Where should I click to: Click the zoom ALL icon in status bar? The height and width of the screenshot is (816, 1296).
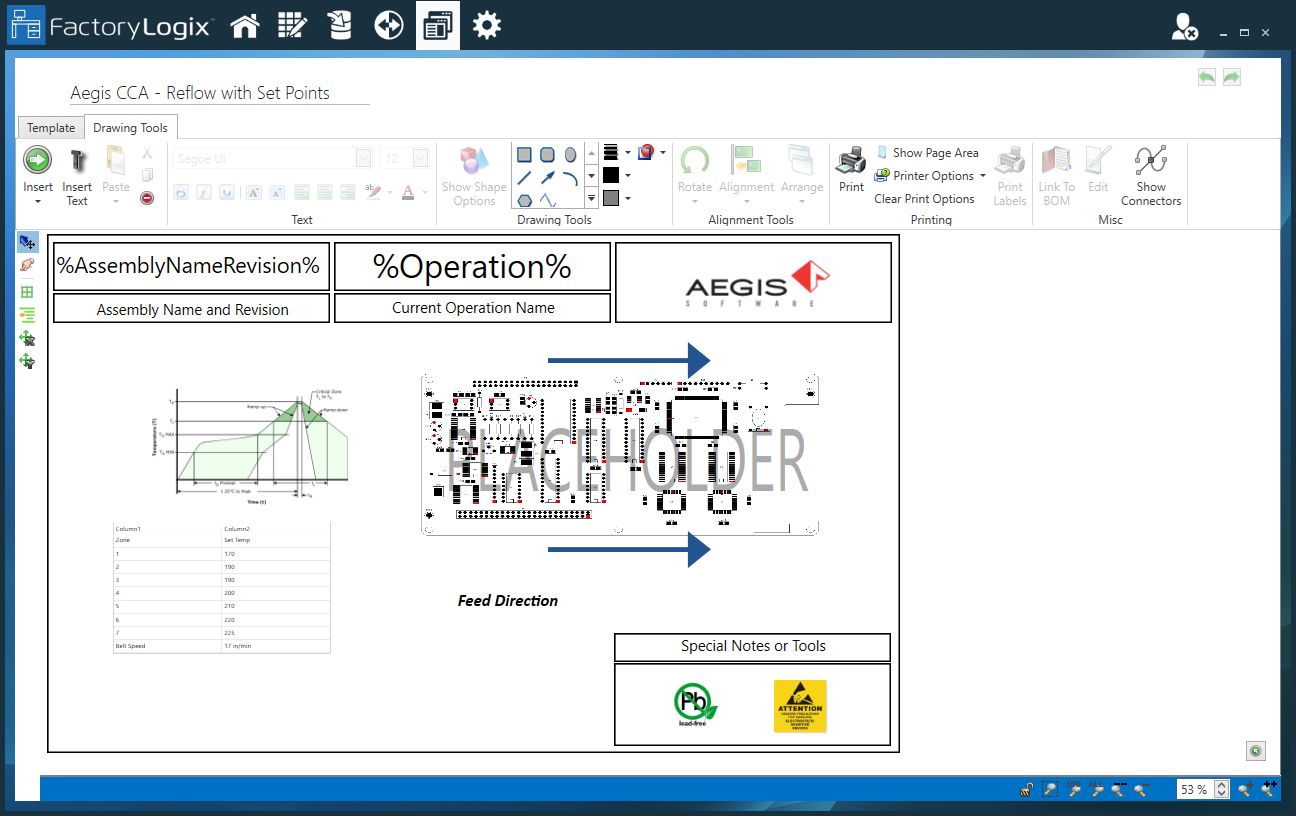coord(1096,789)
